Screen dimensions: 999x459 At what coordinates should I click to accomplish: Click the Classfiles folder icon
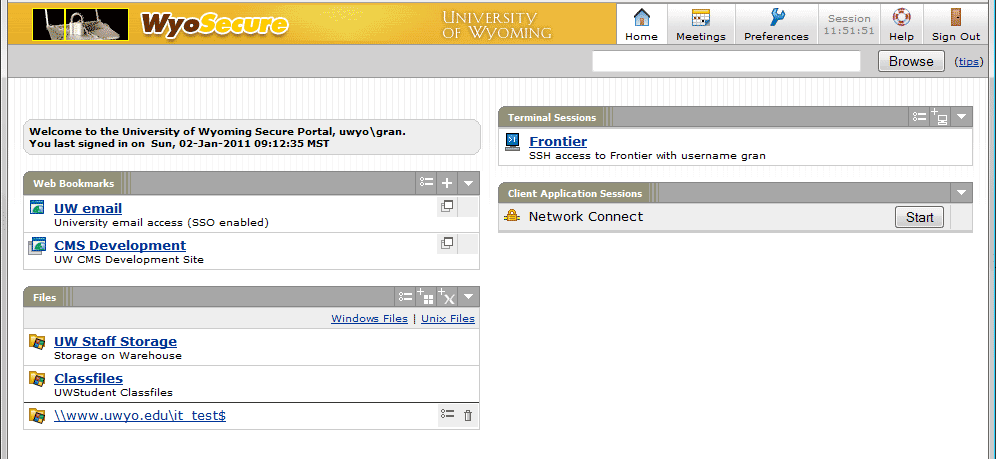38,378
